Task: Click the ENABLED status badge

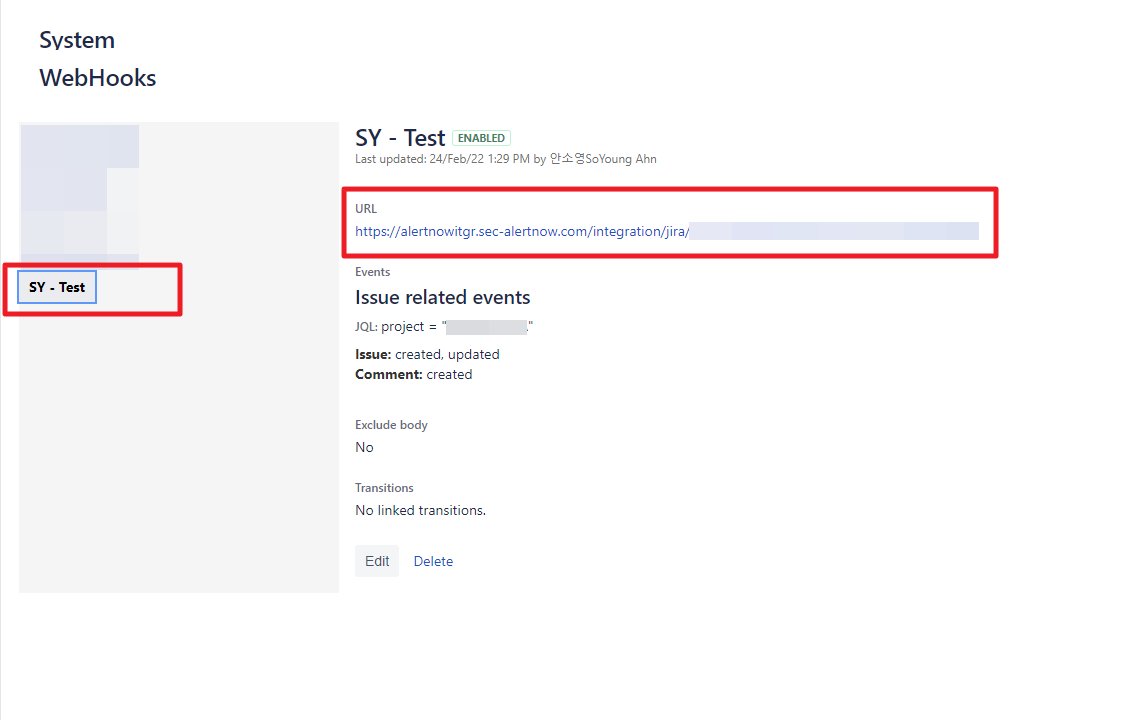Action: pos(481,138)
